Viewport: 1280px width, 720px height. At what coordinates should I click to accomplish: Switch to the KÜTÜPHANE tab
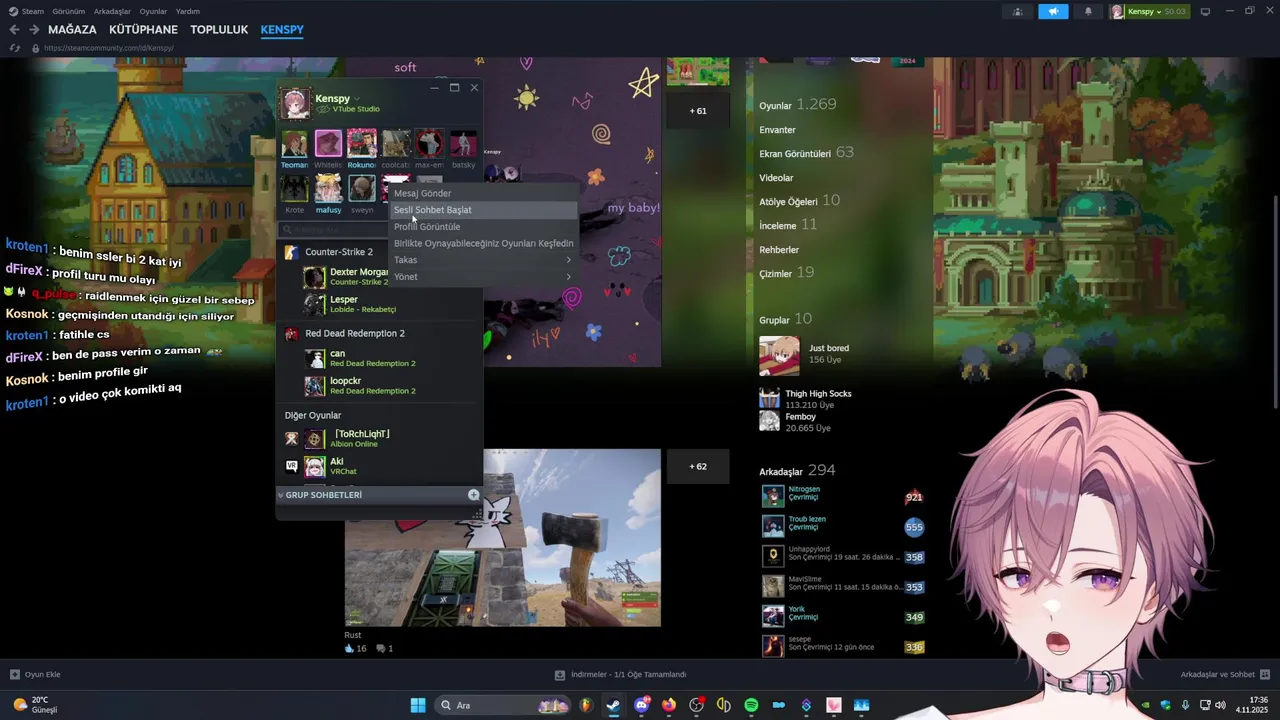[144, 30]
